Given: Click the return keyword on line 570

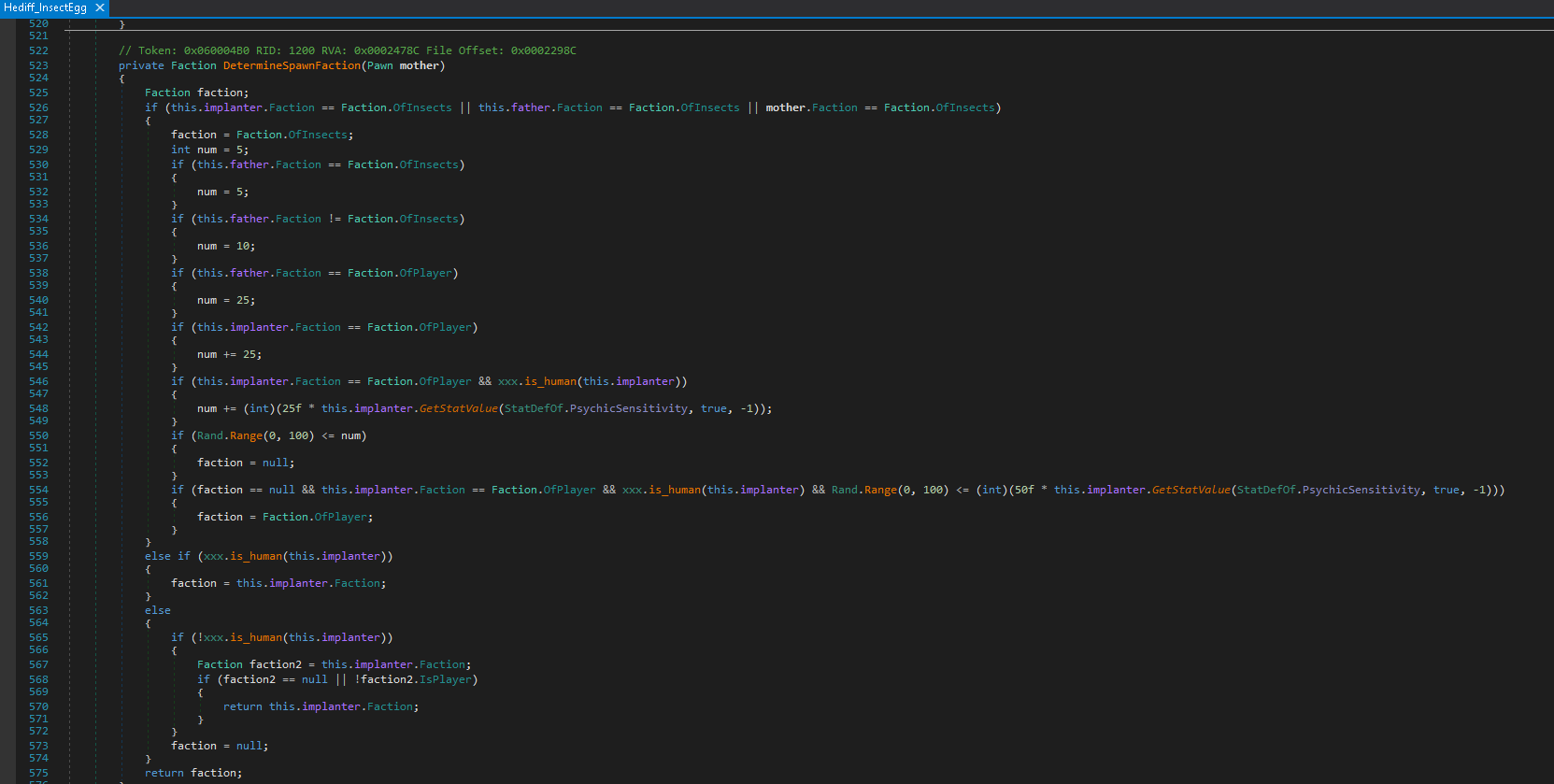Looking at the screenshot, I should [243, 706].
